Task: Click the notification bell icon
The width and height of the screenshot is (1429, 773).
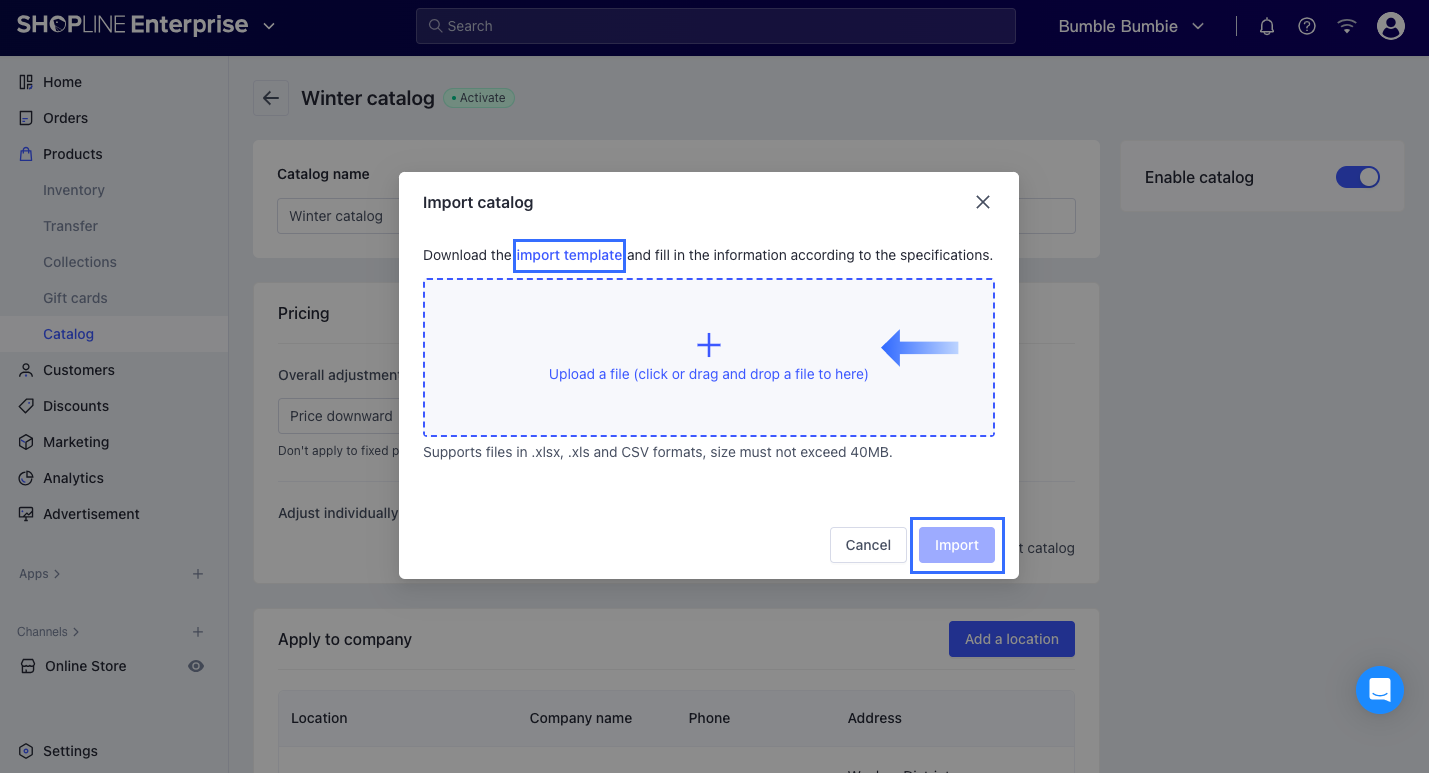Action: tap(1267, 27)
